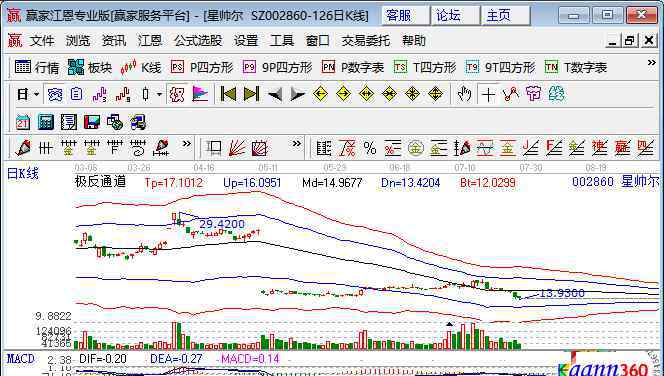
Task: Click the red step-line 9 icon
Action: coord(122,94)
